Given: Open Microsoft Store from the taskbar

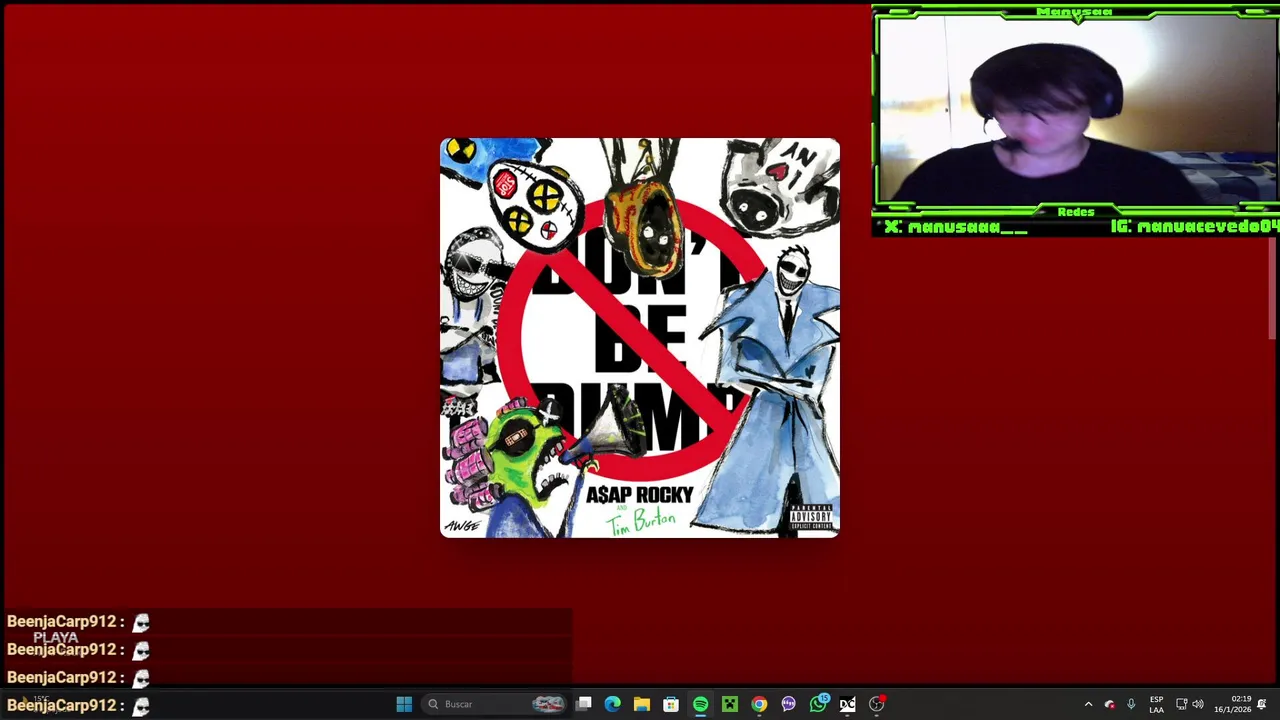Looking at the screenshot, I should pyautogui.click(x=671, y=704).
